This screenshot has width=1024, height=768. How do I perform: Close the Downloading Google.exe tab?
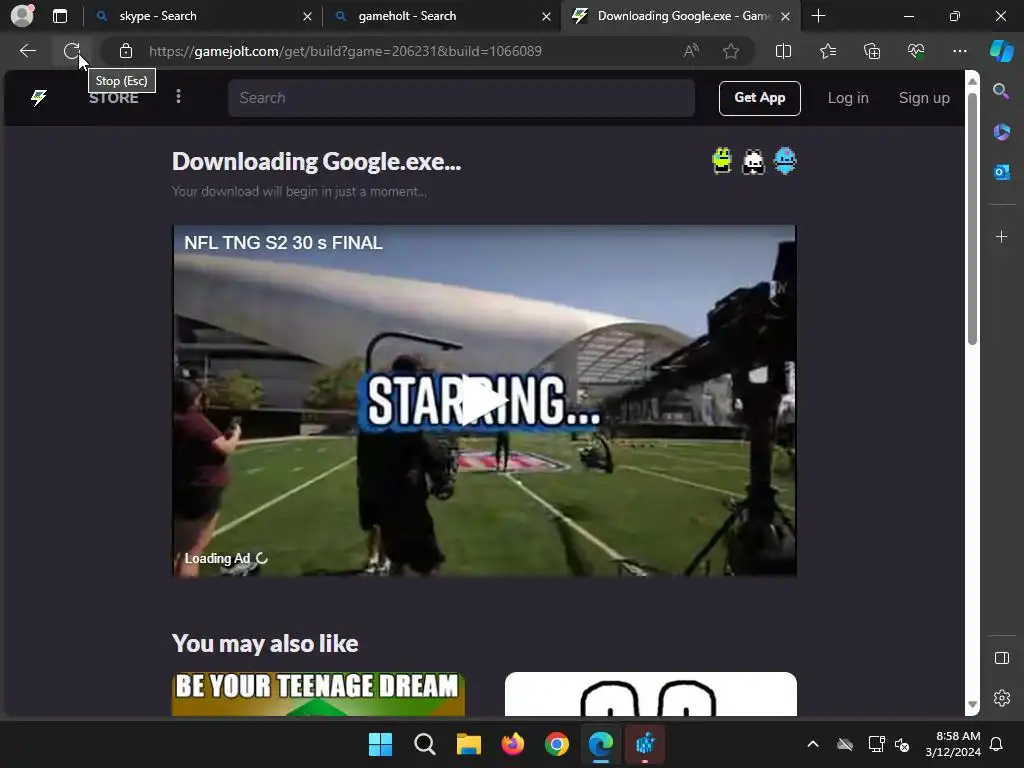pos(786,16)
